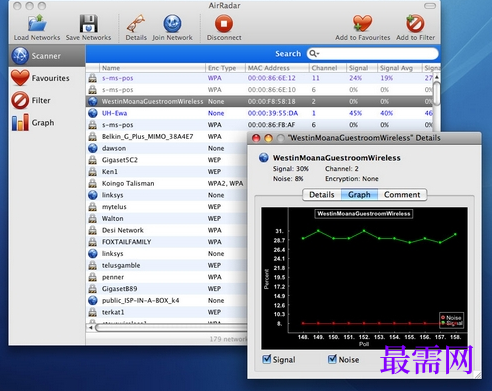Click the lock icon beside Walton
Image resolution: width=492 pixels, height=391 pixels.
(x=93, y=218)
